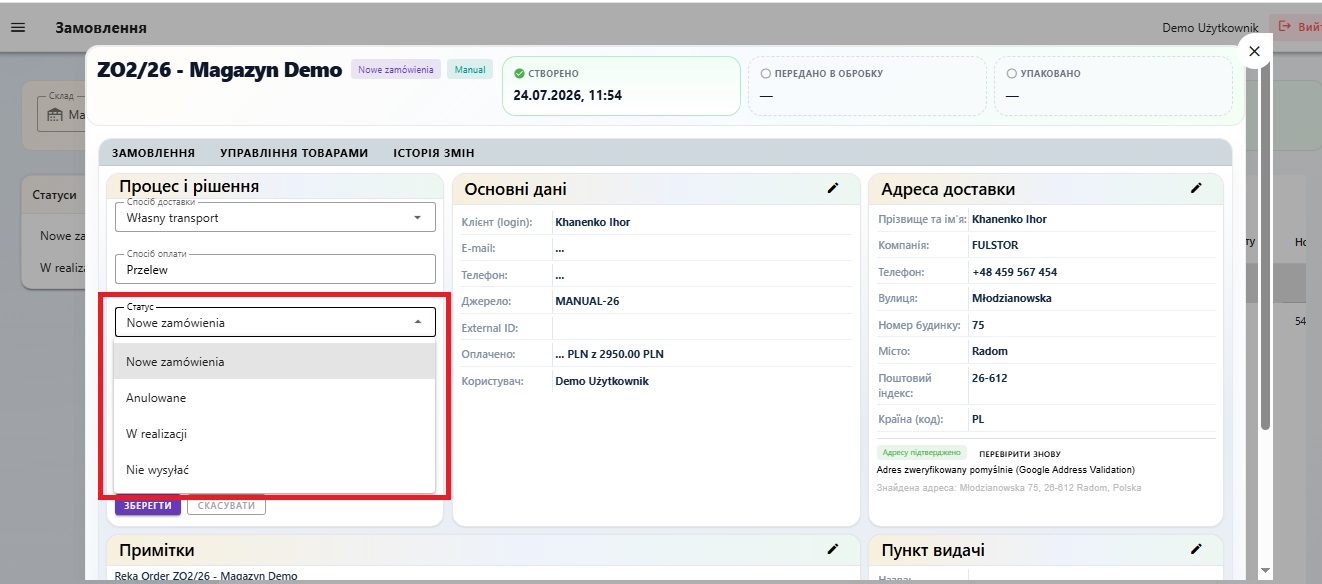Image resolution: width=1322 pixels, height=584 pixels.
Task: Click the city value Radom
Action: pyautogui.click(x=990, y=351)
